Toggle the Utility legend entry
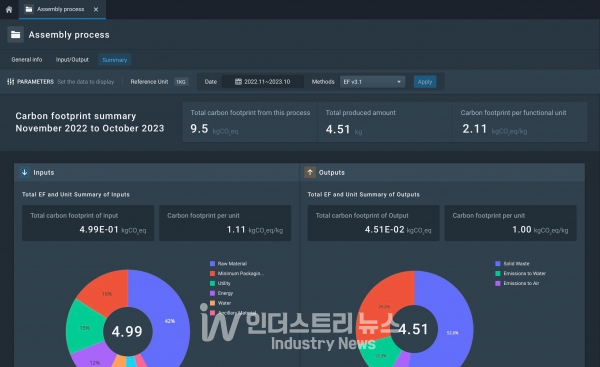 pyautogui.click(x=220, y=283)
